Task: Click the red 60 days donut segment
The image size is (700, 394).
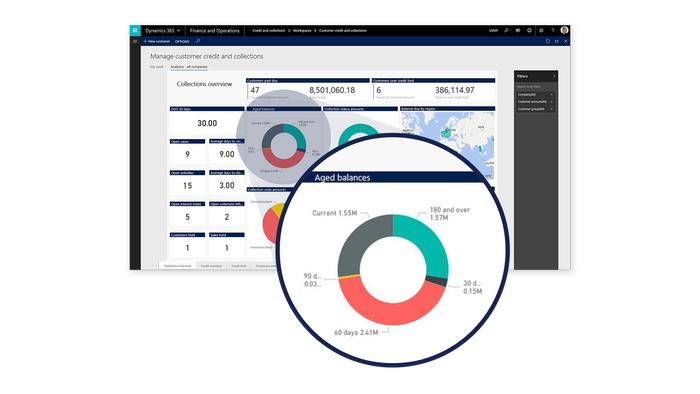Action: point(392,309)
